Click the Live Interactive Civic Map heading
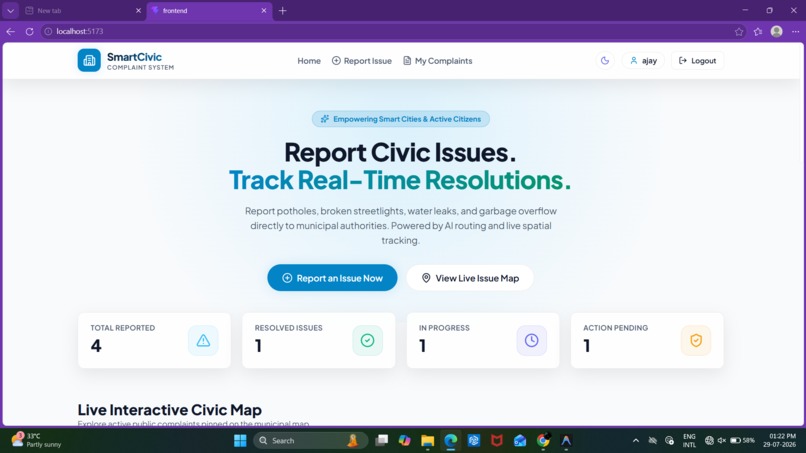 pos(170,410)
